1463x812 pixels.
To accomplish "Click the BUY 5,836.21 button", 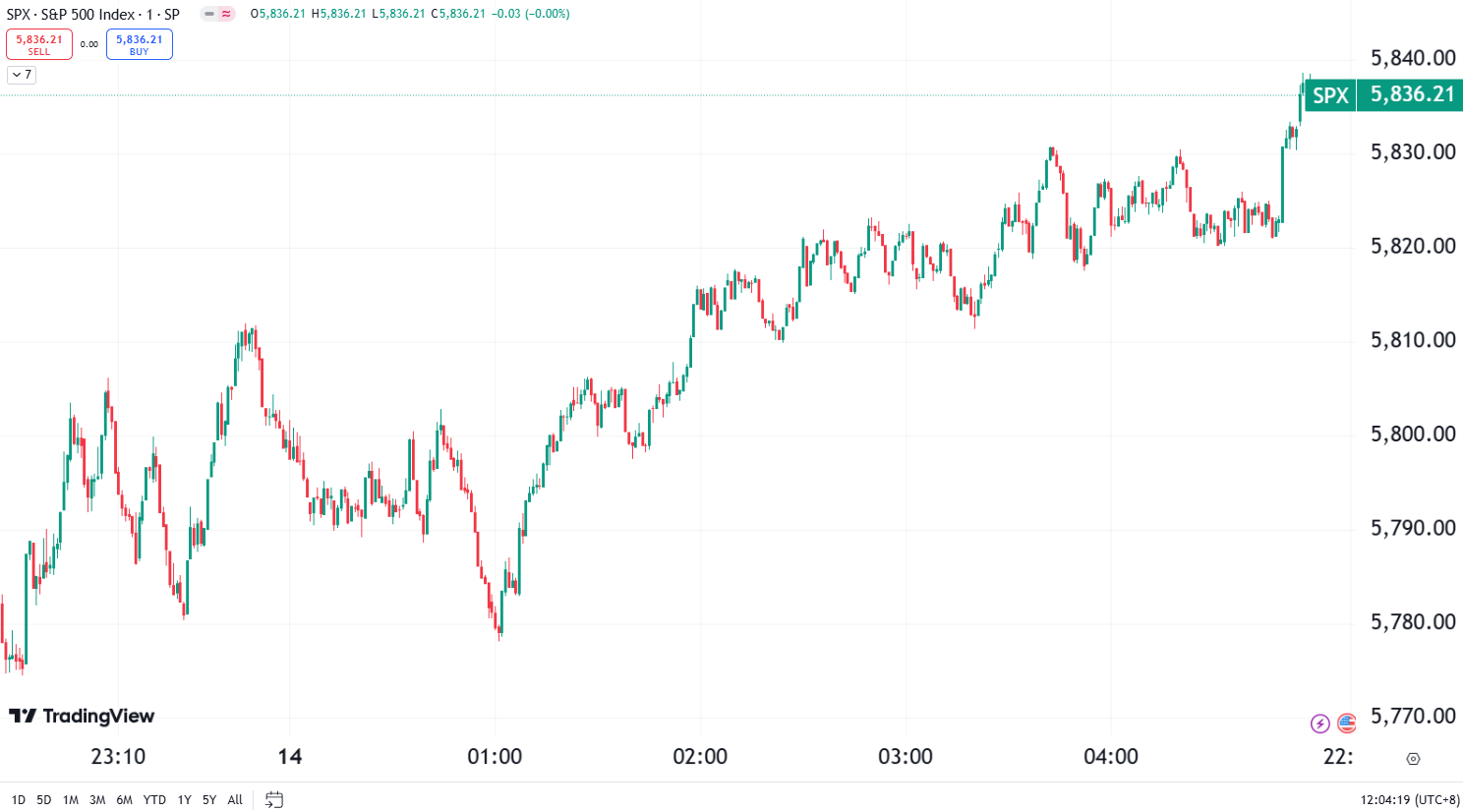I will click(x=140, y=43).
